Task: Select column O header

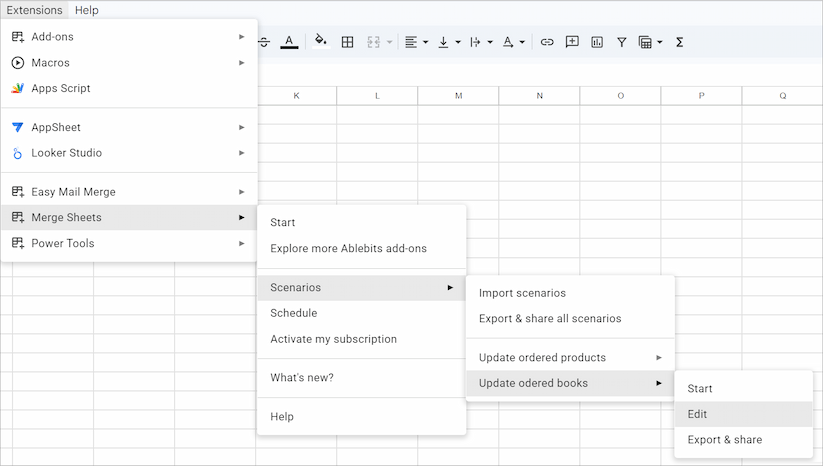Action: click(x=620, y=96)
